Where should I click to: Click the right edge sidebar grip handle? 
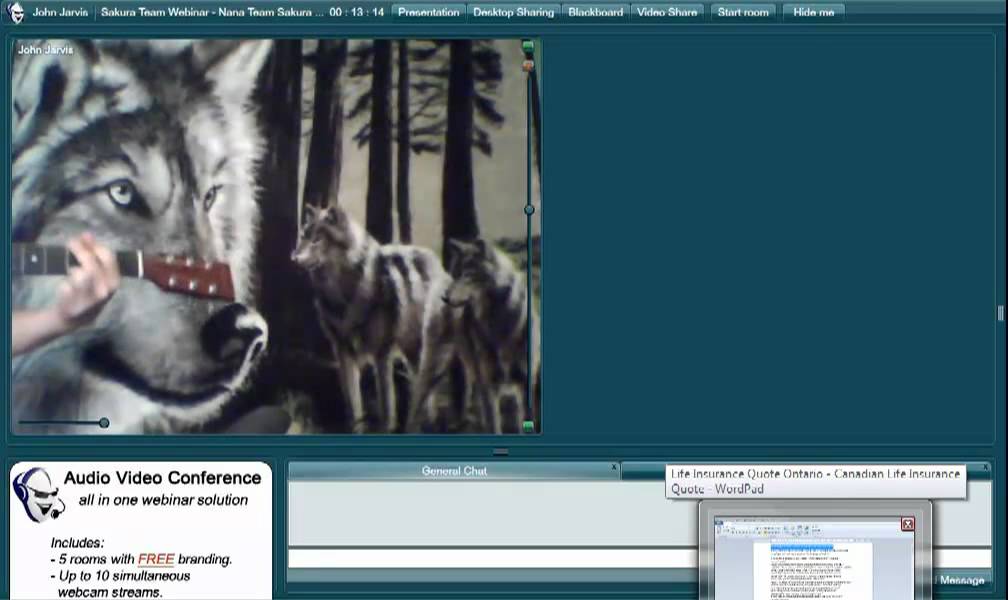pos(1000,313)
